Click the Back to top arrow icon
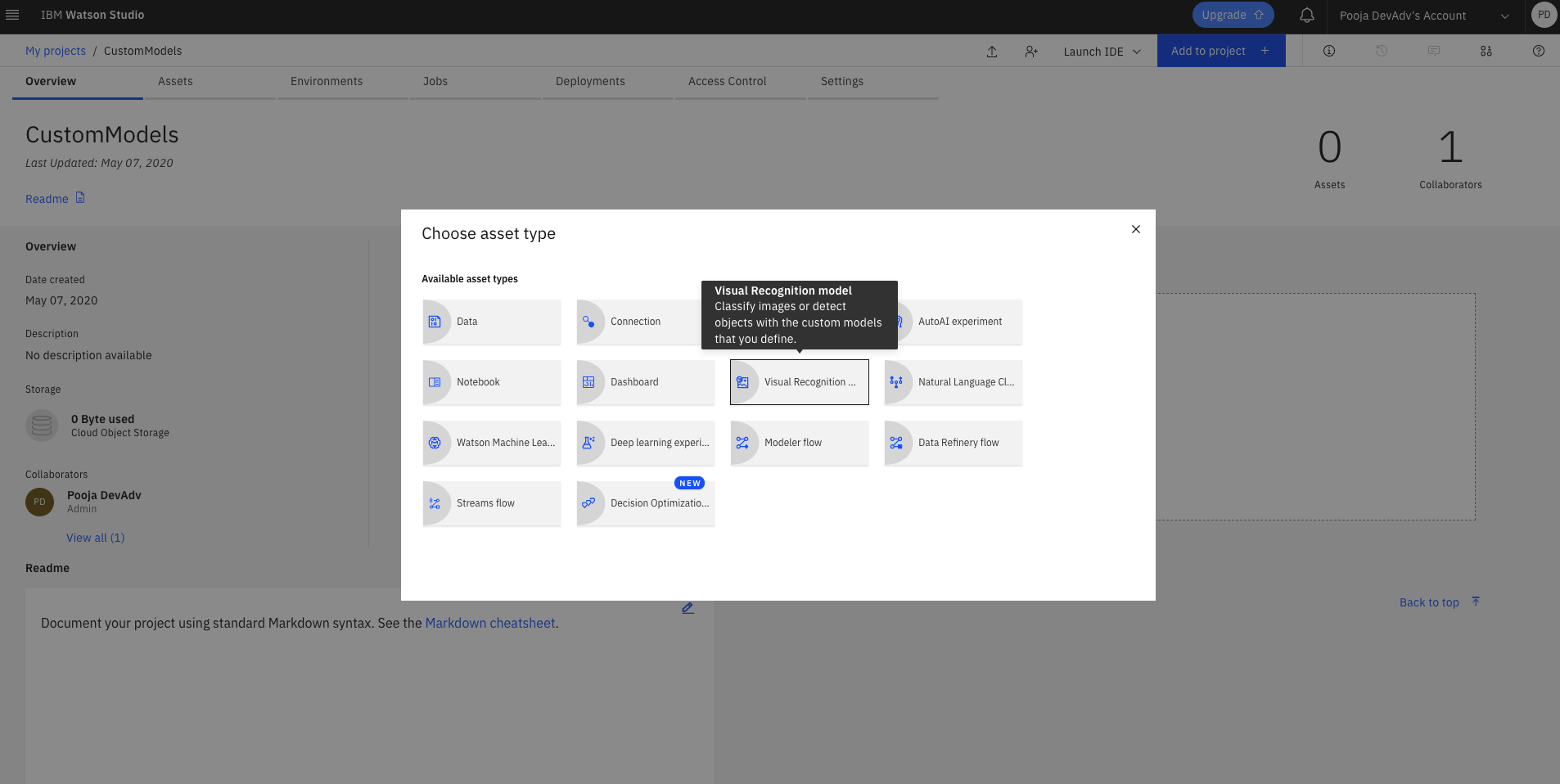Image resolution: width=1560 pixels, height=784 pixels. [x=1476, y=602]
